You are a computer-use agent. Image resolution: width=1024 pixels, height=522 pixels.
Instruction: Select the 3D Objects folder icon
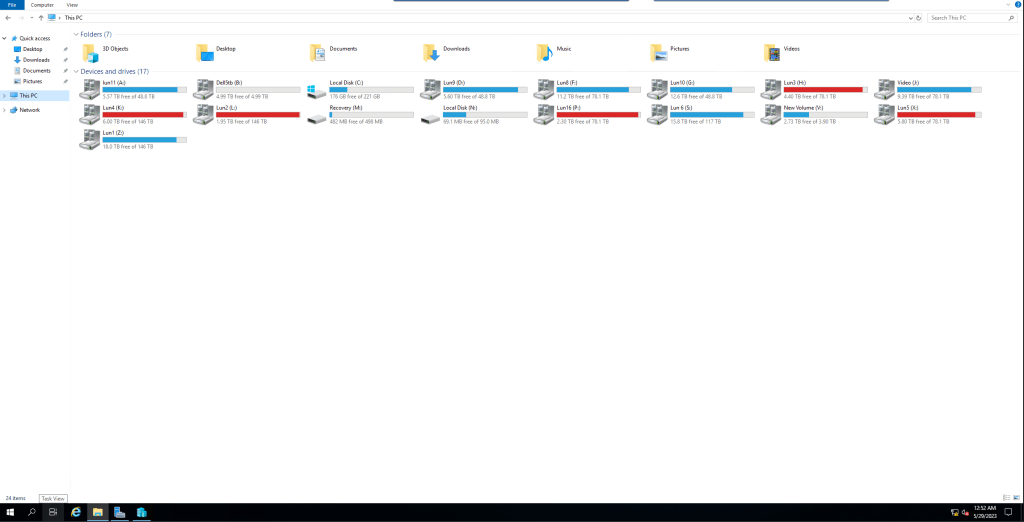pos(91,53)
